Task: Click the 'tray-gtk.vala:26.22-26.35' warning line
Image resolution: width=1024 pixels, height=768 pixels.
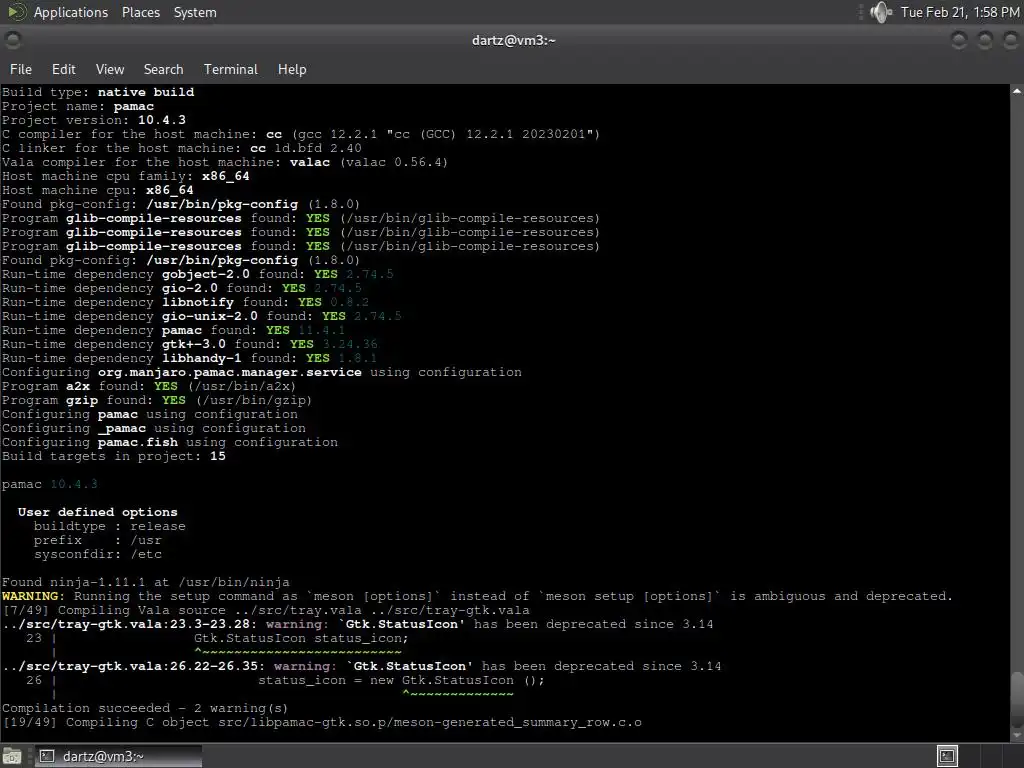Action: coord(362,667)
